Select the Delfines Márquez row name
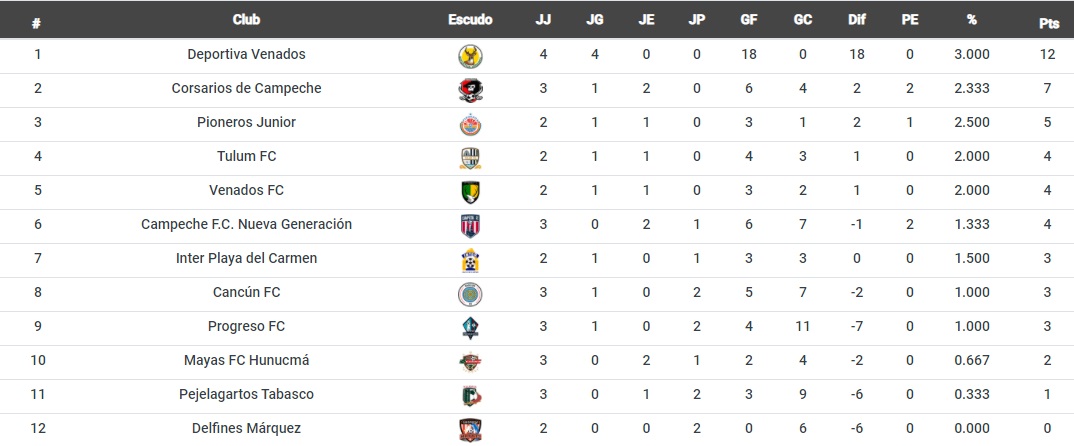 (247, 428)
